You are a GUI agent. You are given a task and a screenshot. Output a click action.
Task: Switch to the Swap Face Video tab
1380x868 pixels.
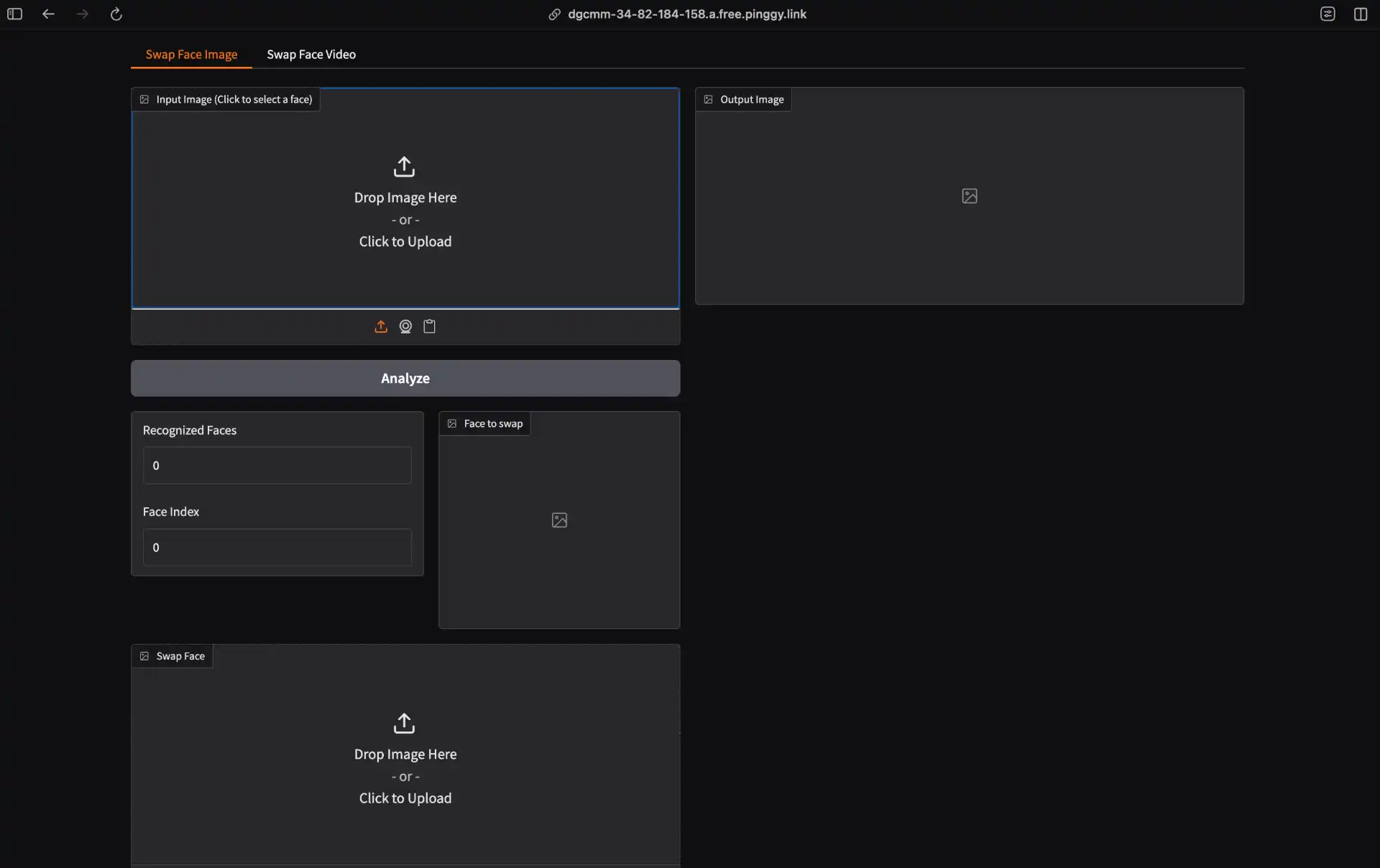point(310,54)
